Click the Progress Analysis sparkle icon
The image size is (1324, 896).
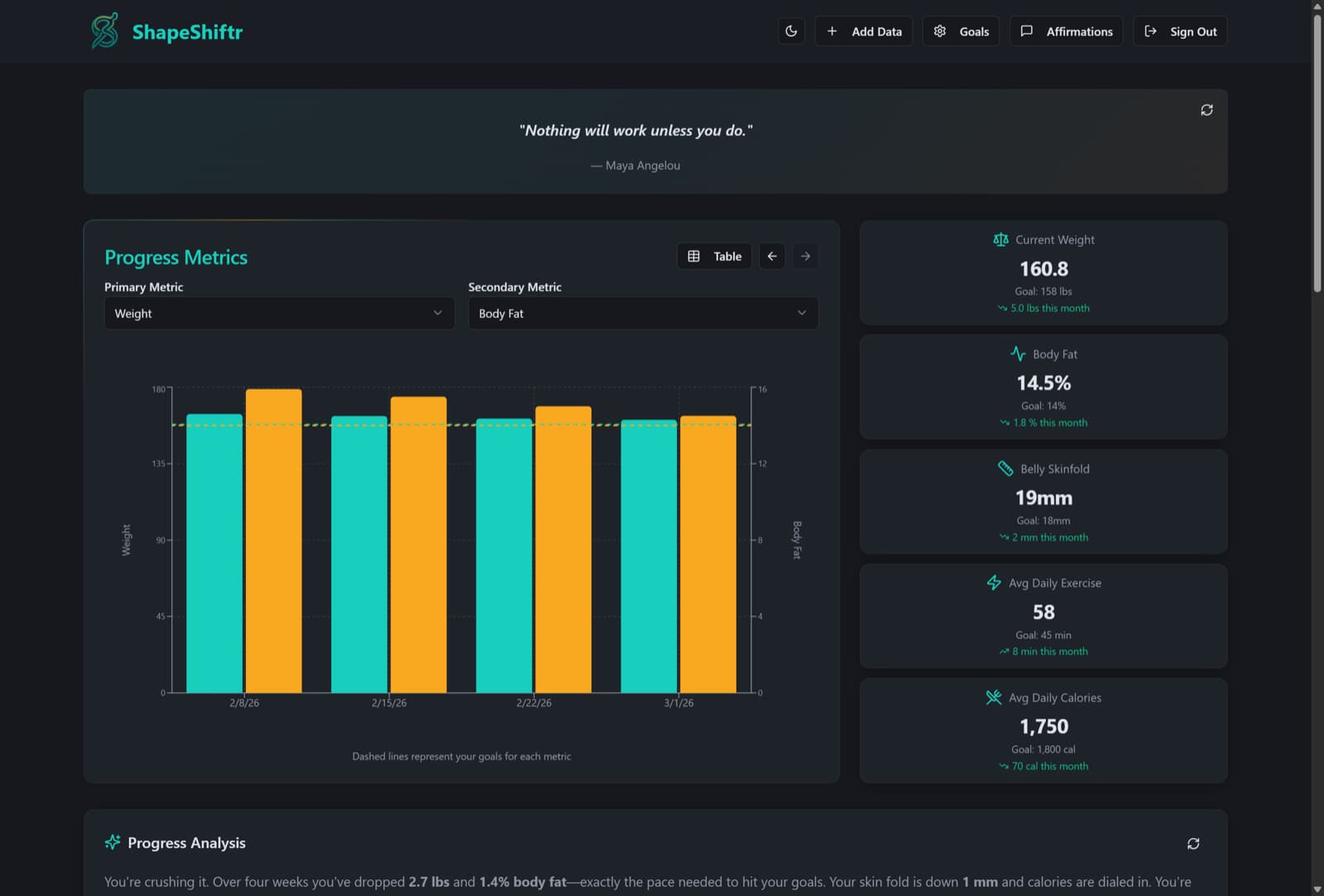pos(113,842)
